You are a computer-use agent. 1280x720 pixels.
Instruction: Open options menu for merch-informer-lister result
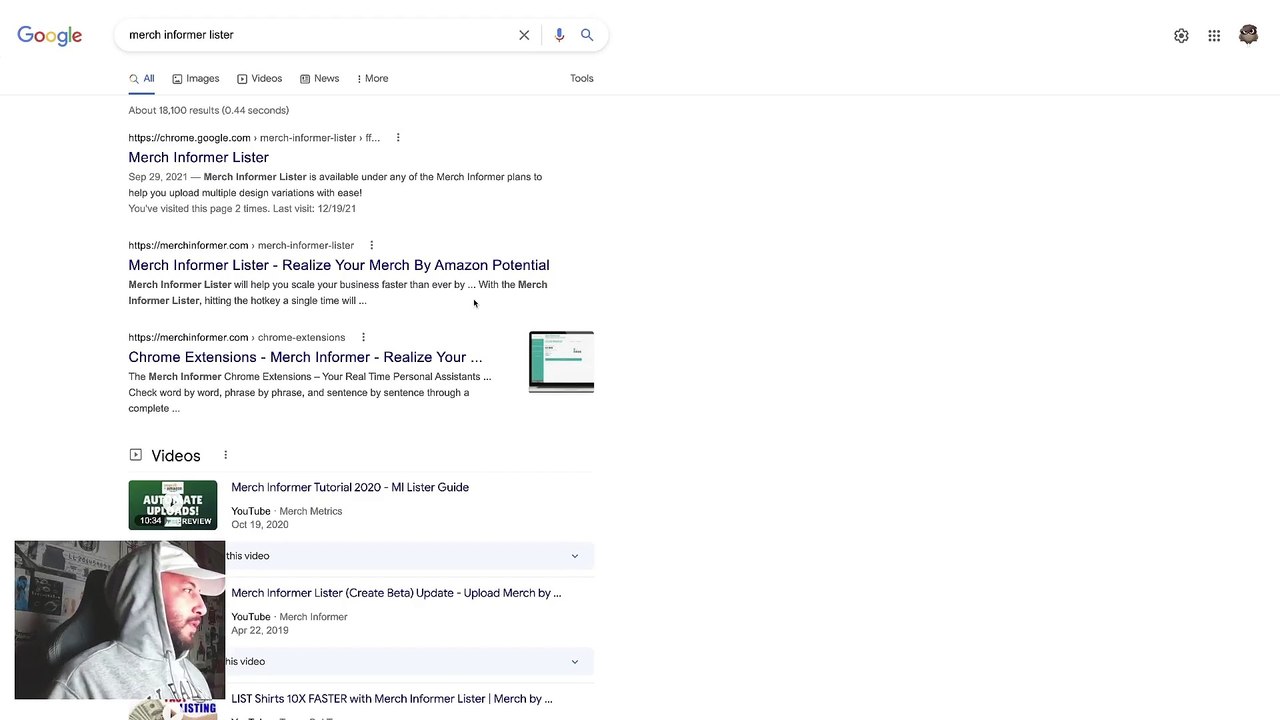point(371,245)
